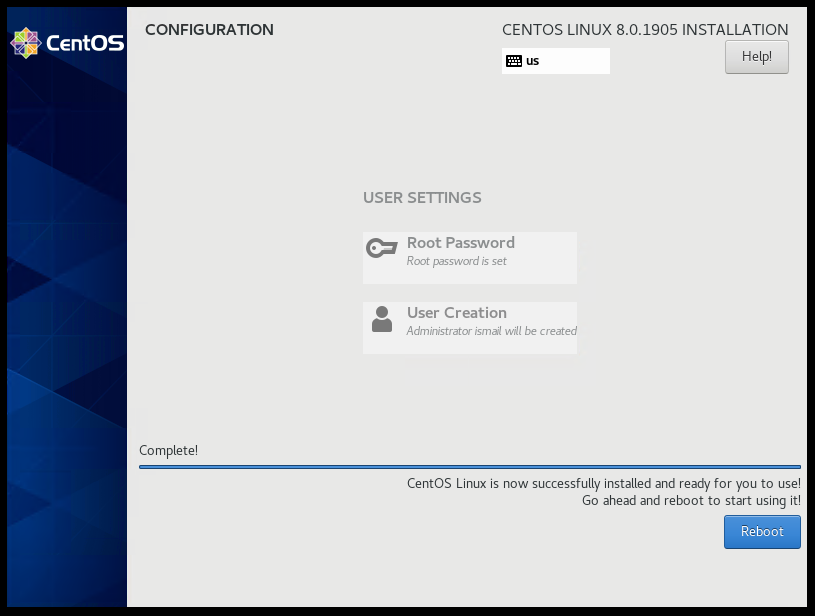Open the Root Password setting
This screenshot has height=616, width=815.
470,258
